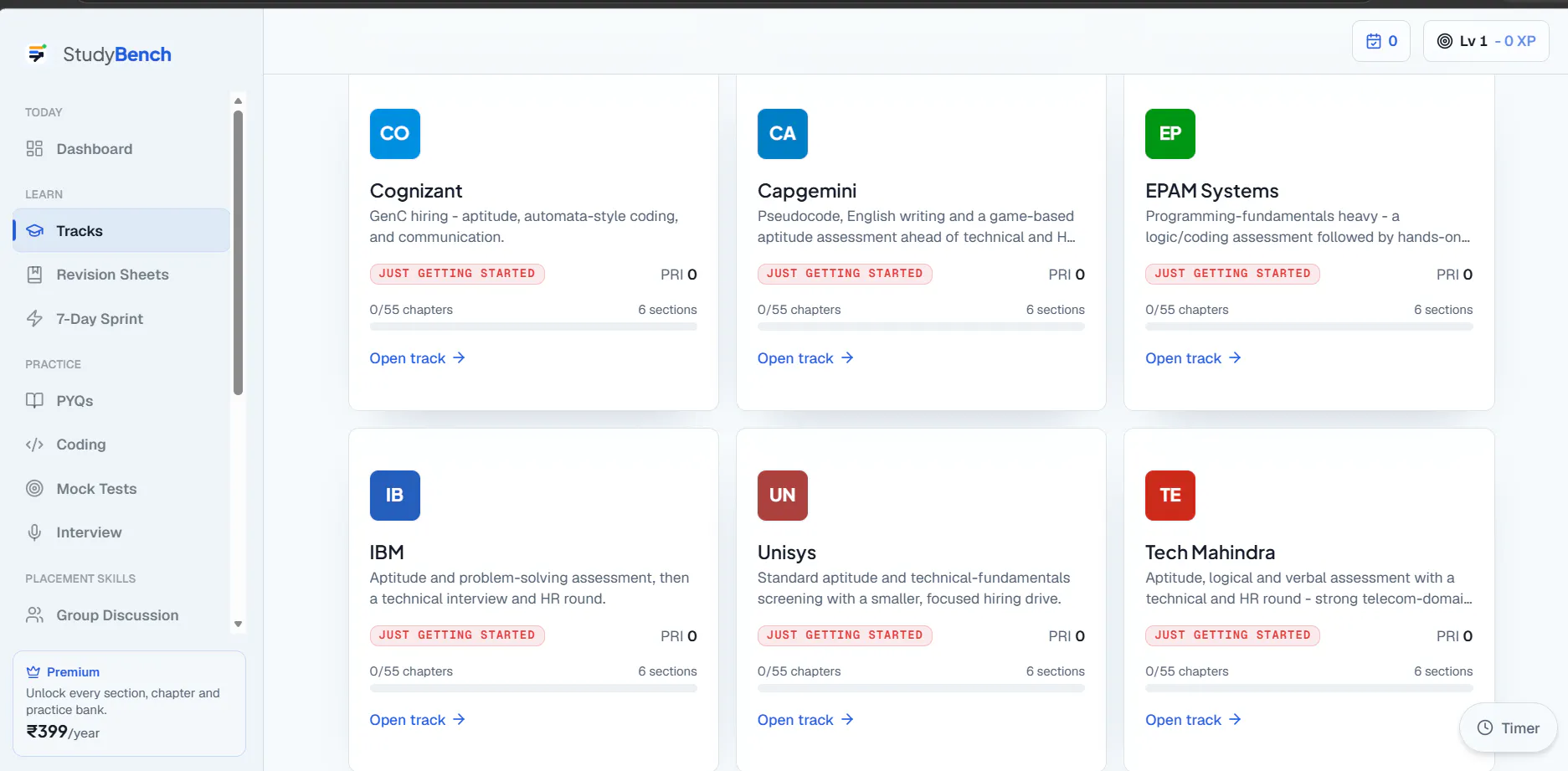This screenshot has width=1568, height=771.
Task: Click the arrow beside IBM Open track
Action: pos(459,720)
